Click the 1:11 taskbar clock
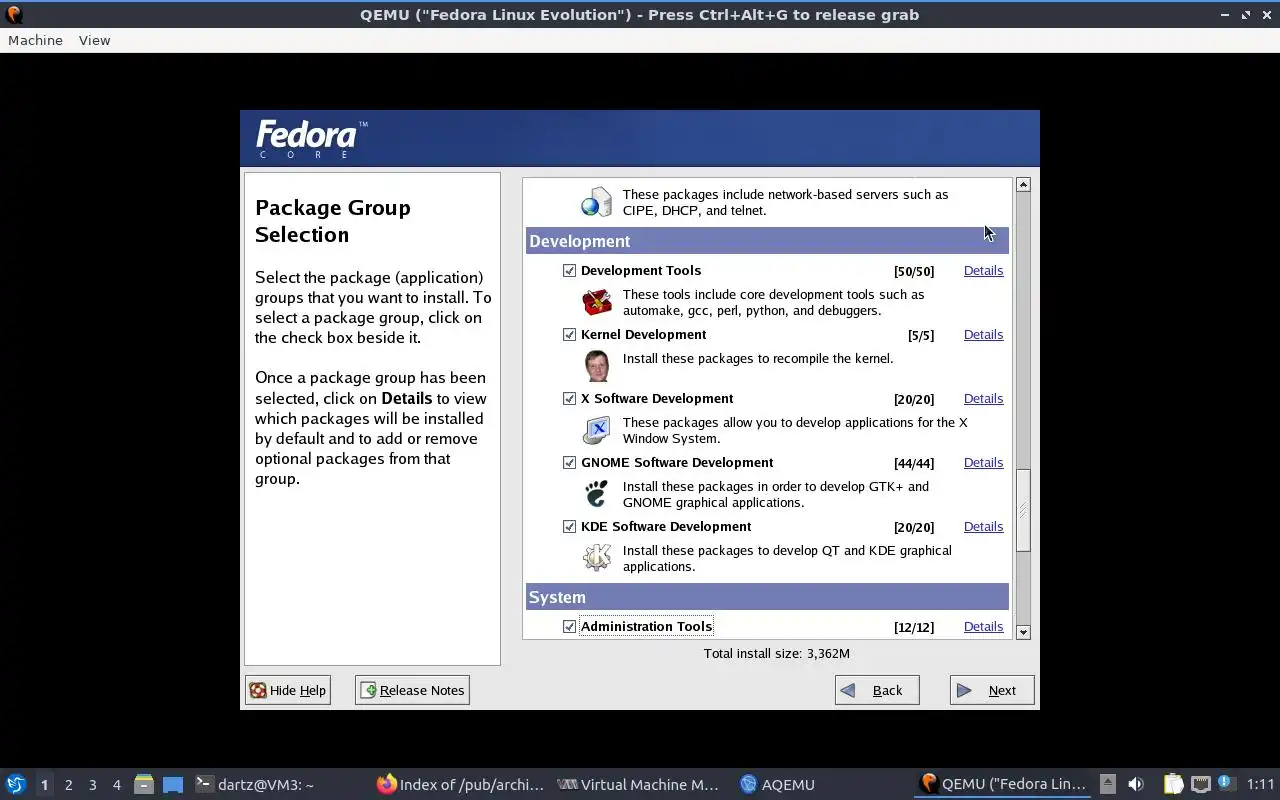The height and width of the screenshot is (800, 1280). [1260, 785]
